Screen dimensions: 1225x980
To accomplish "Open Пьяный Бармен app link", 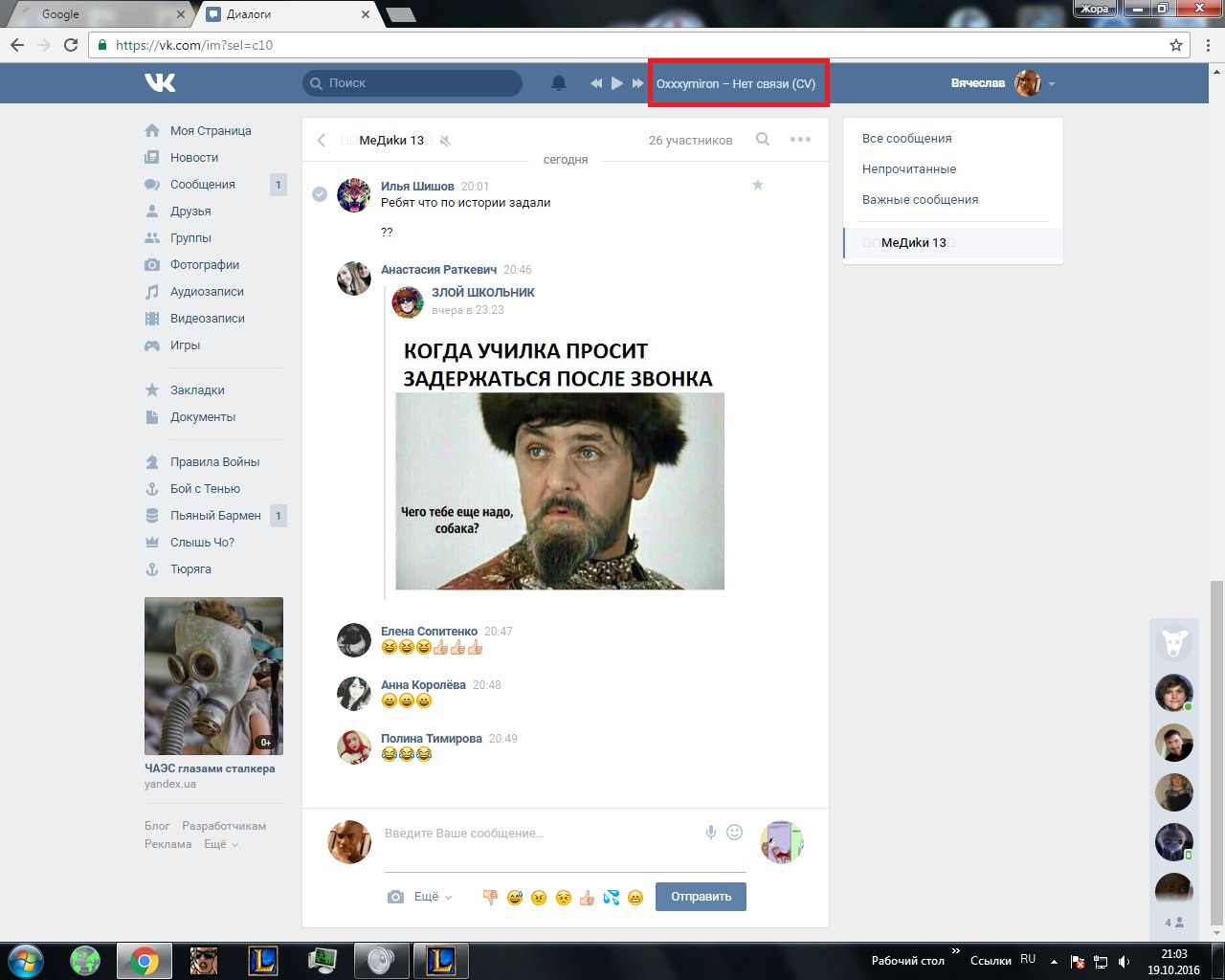I will pyautogui.click(x=215, y=515).
